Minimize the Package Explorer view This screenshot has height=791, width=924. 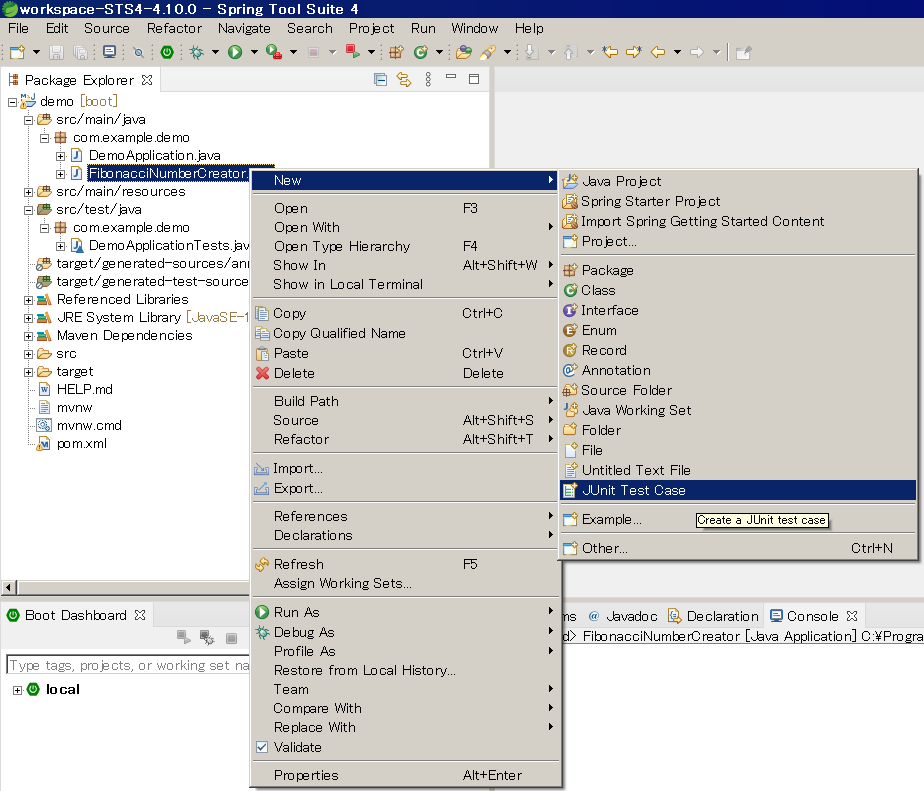[x=451, y=79]
